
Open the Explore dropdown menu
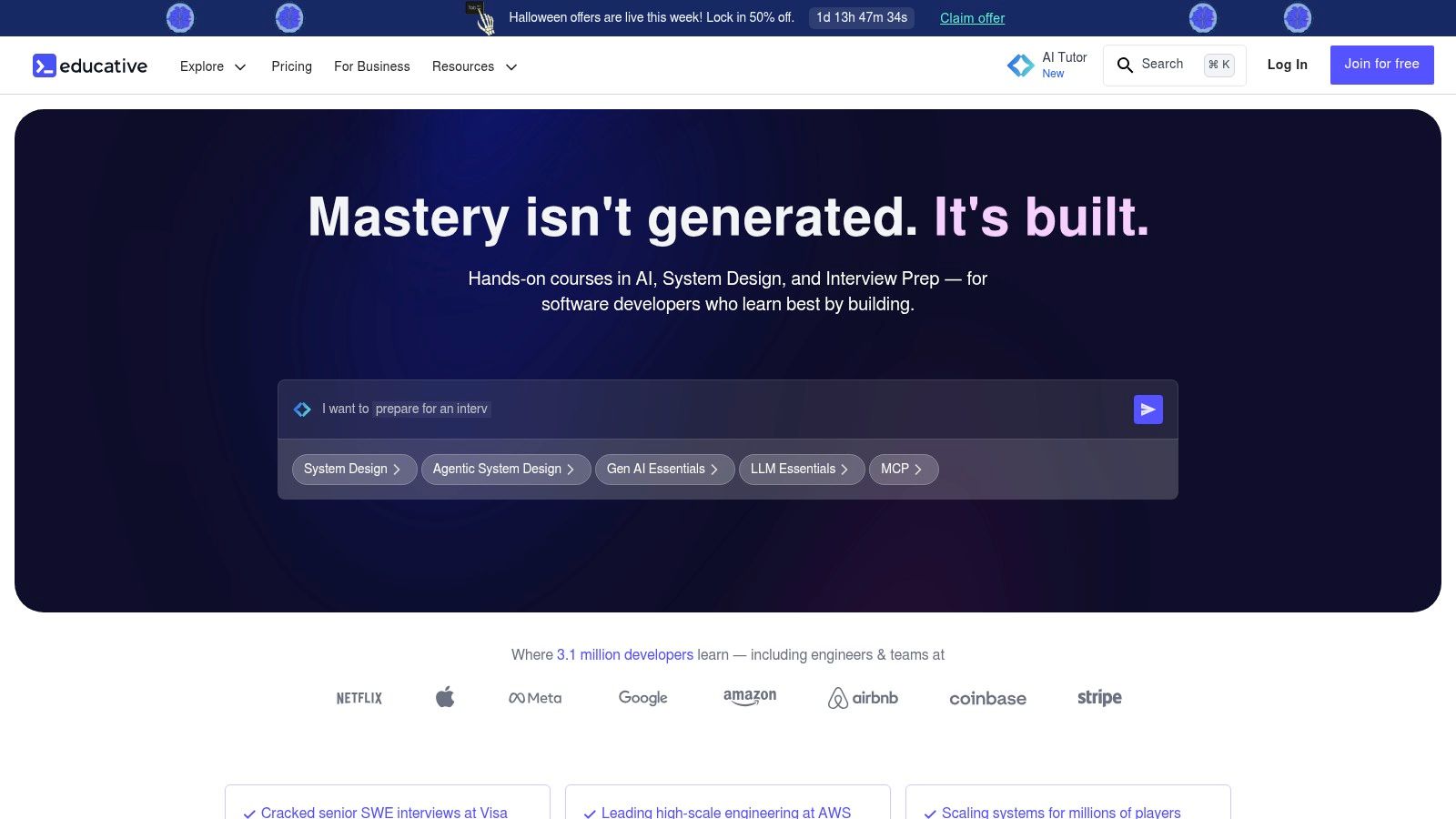pos(213,66)
